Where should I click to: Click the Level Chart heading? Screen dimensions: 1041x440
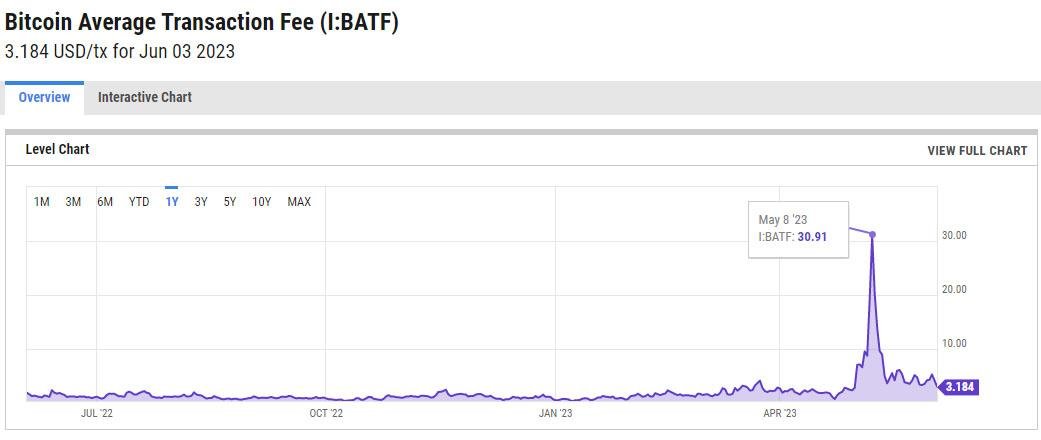[x=57, y=149]
